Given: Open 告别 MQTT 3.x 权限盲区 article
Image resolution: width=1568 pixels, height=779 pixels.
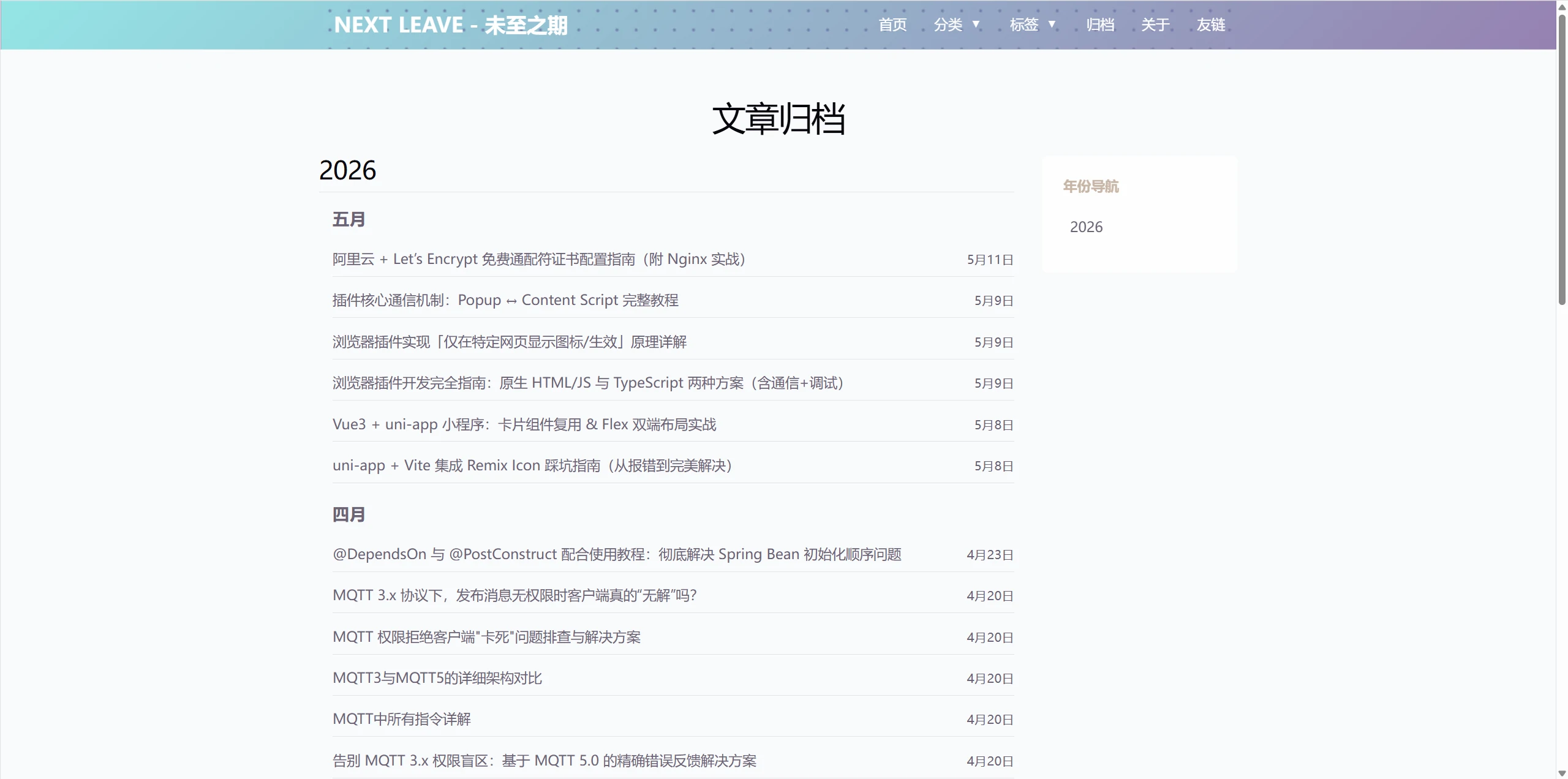Looking at the screenshot, I should 545,761.
